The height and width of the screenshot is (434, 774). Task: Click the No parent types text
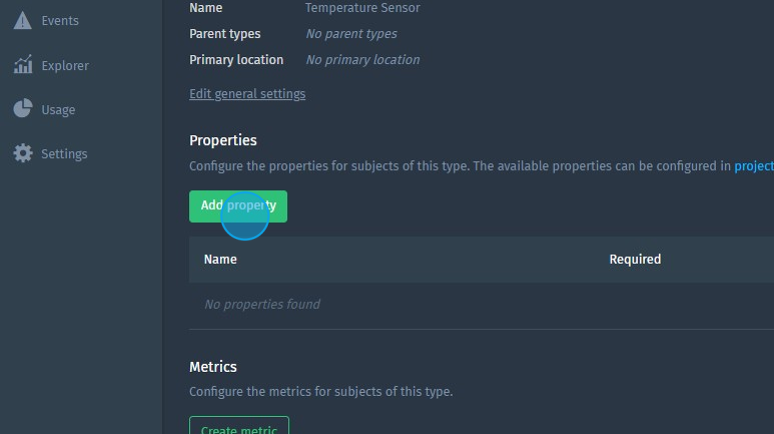pyautogui.click(x=351, y=34)
